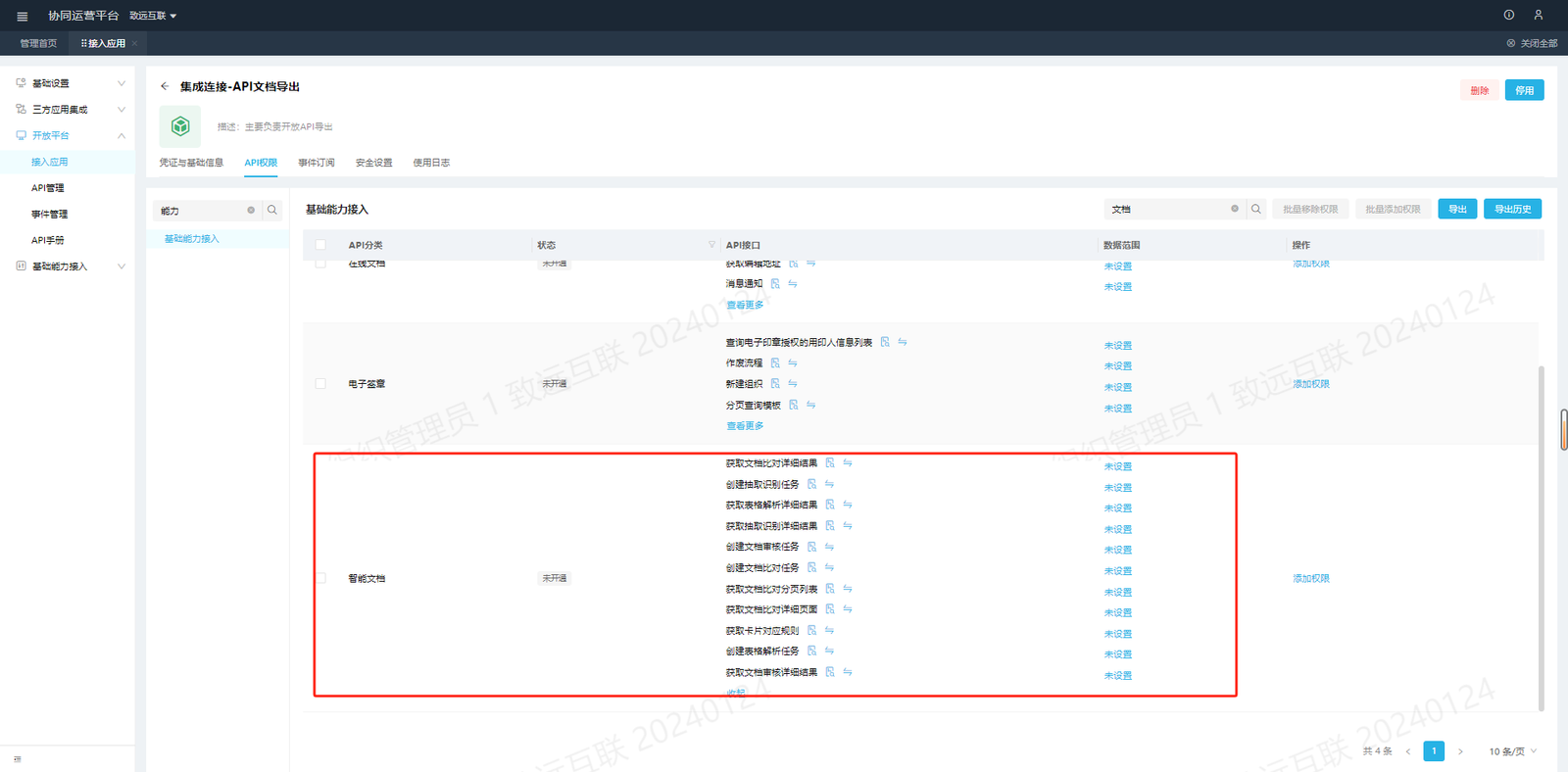Open the user account icon
The image size is (1568, 772).
1539,15
